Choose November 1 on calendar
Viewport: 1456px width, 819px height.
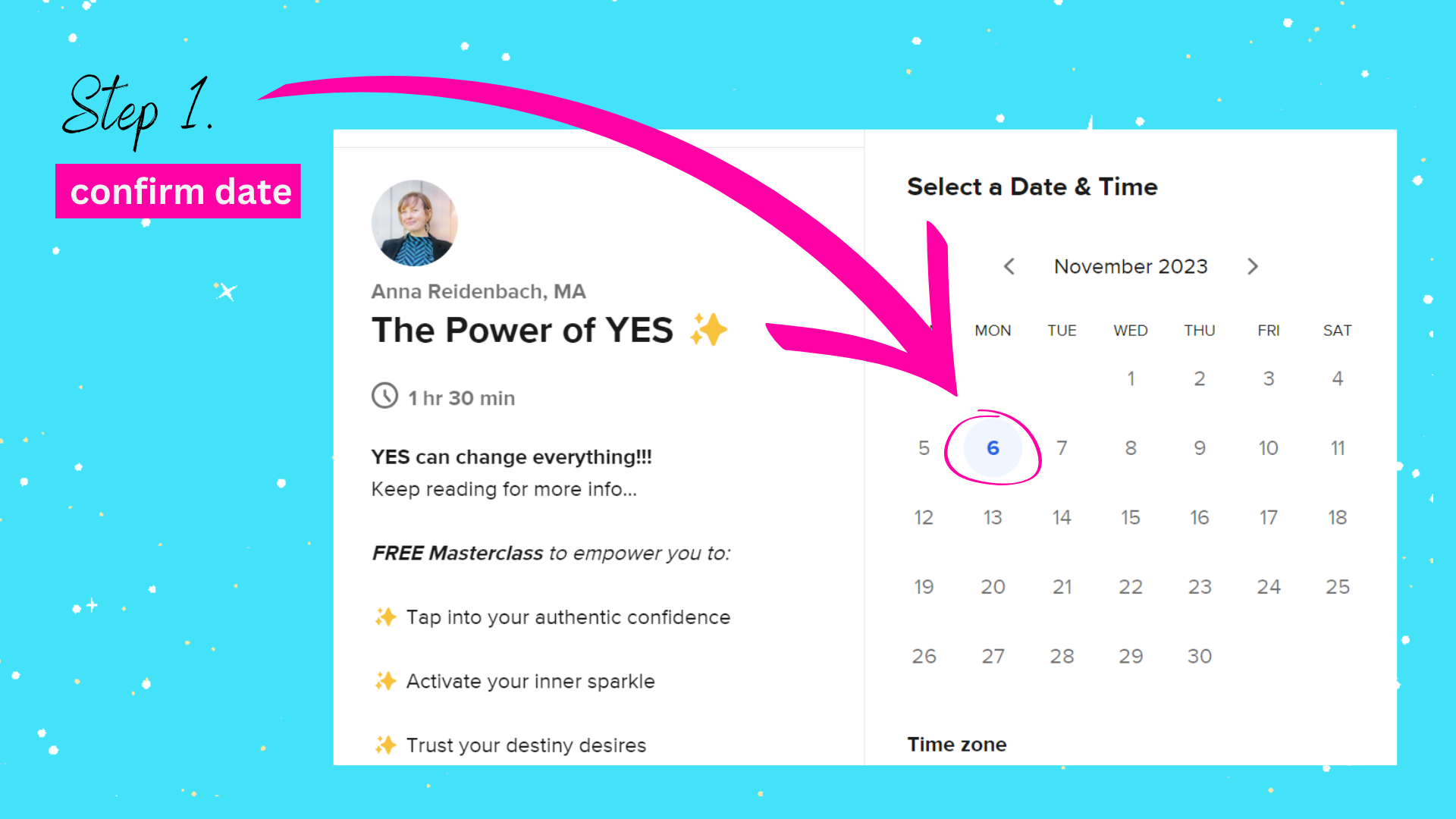click(1131, 378)
